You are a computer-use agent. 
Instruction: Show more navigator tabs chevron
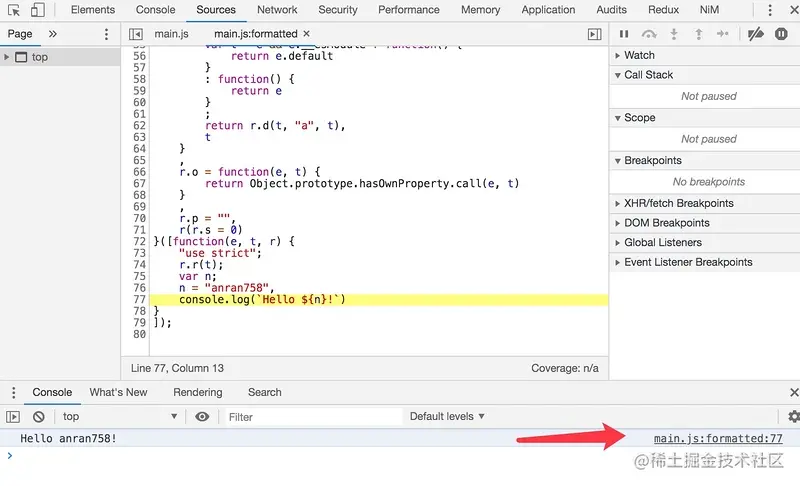pos(53,34)
